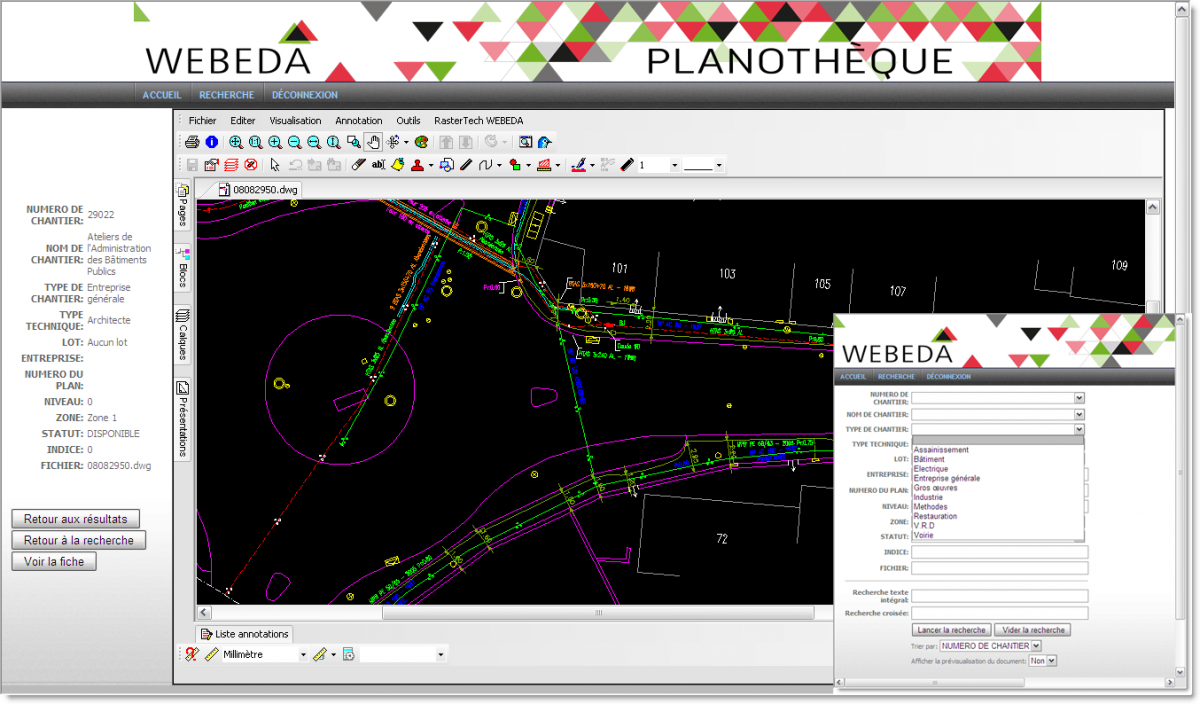
Task: Click the zoom window magnifier-rectangle icon
Action: [x=353, y=142]
